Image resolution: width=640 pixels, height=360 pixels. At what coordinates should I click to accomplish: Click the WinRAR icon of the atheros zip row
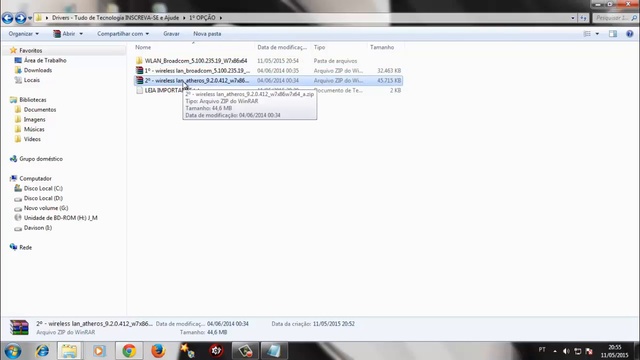click(x=139, y=80)
